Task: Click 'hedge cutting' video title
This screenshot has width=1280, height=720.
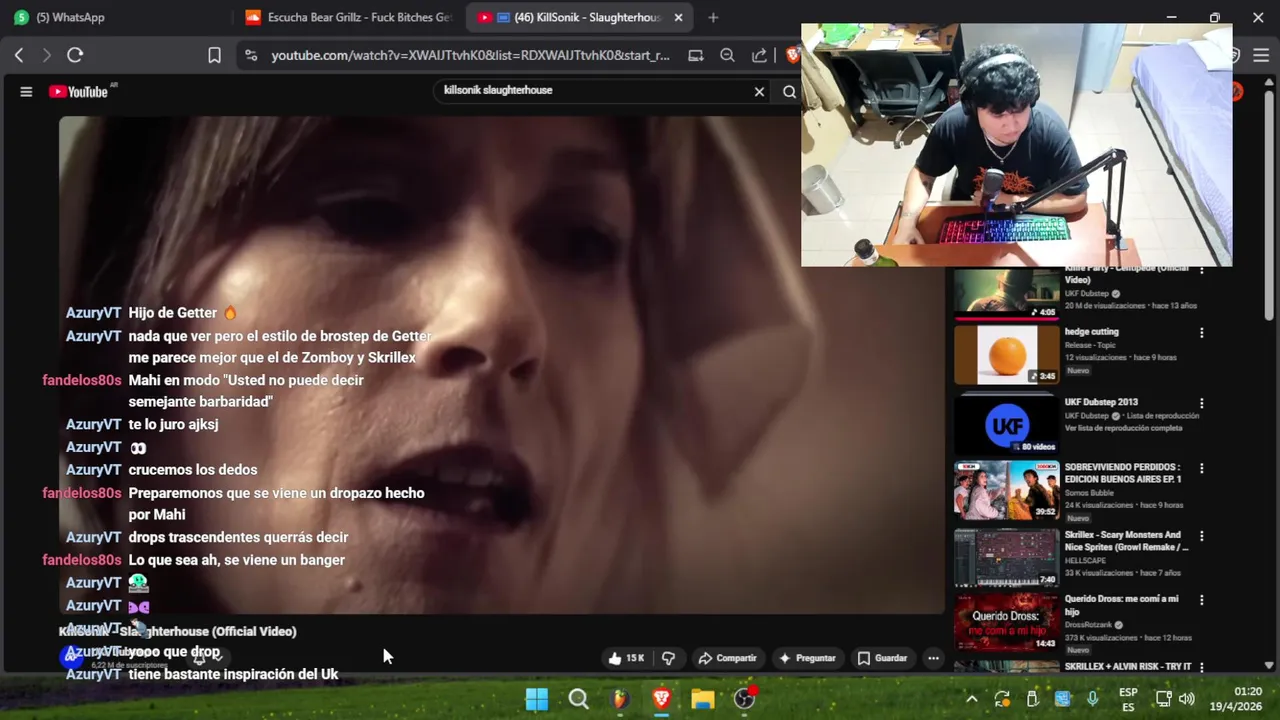Action: coord(1091,332)
